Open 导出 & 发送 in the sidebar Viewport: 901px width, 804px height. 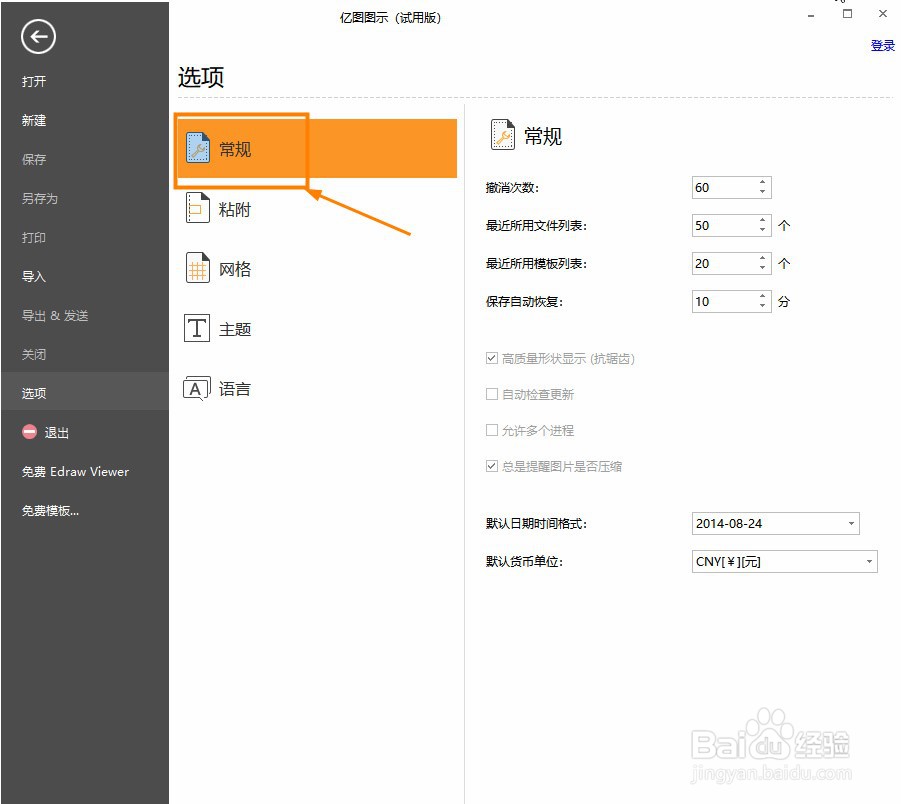coord(55,316)
